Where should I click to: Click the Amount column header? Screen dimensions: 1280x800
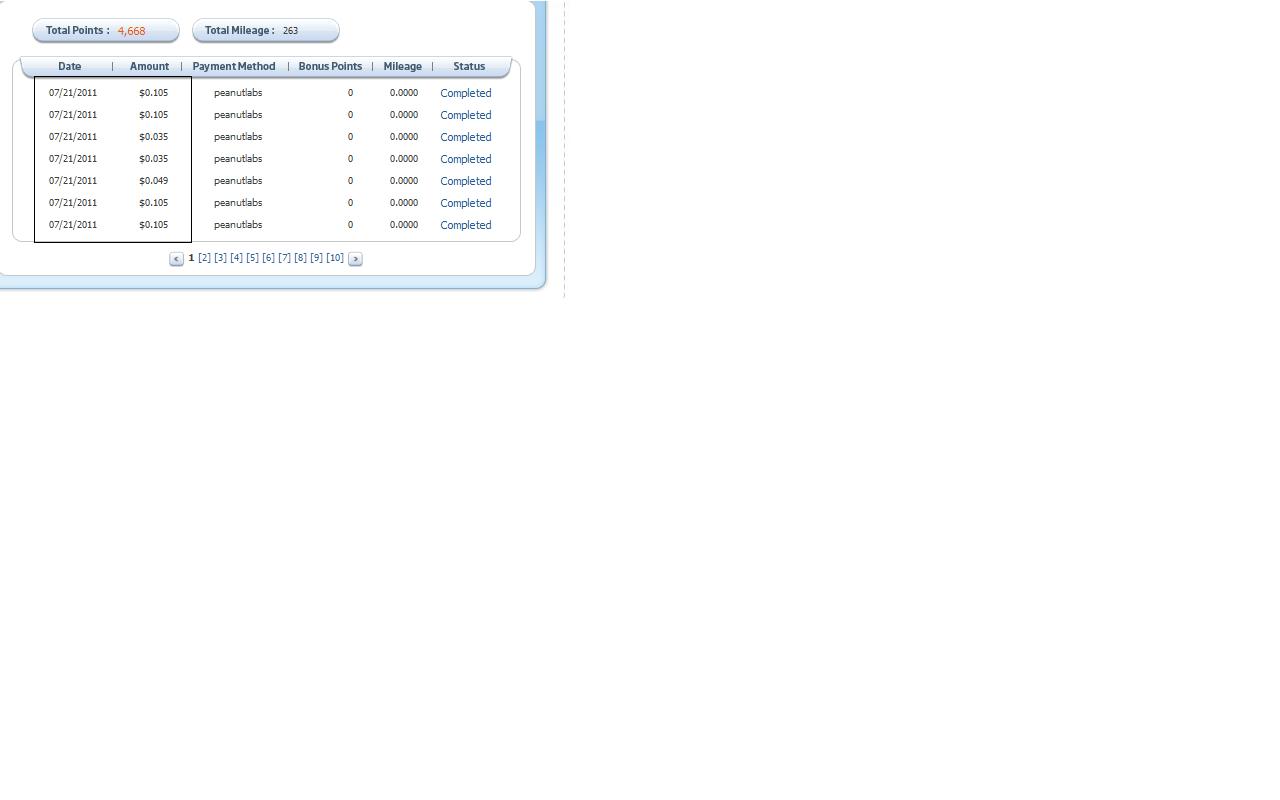[149, 66]
